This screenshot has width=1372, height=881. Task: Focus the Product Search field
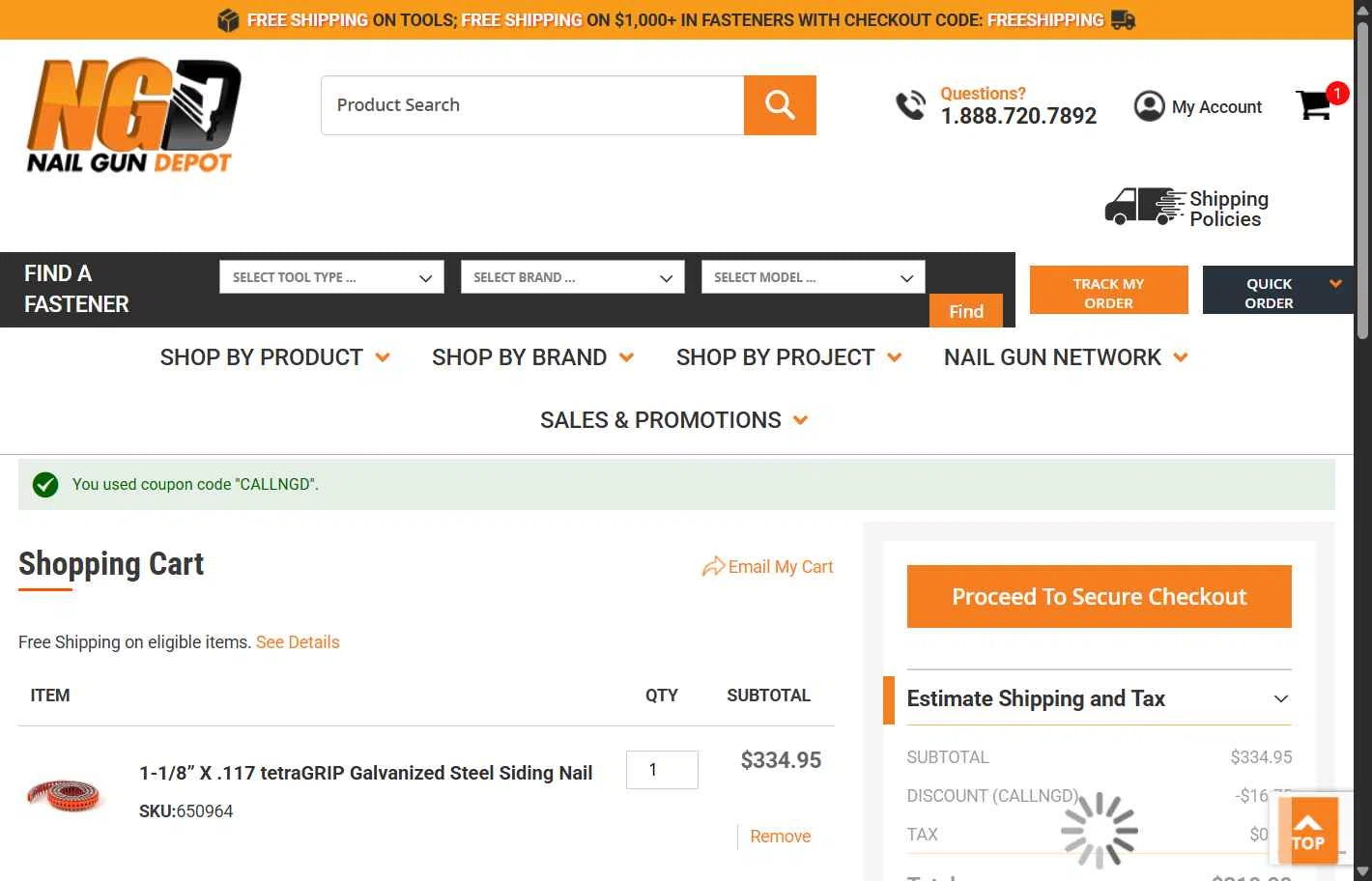tap(532, 105)
